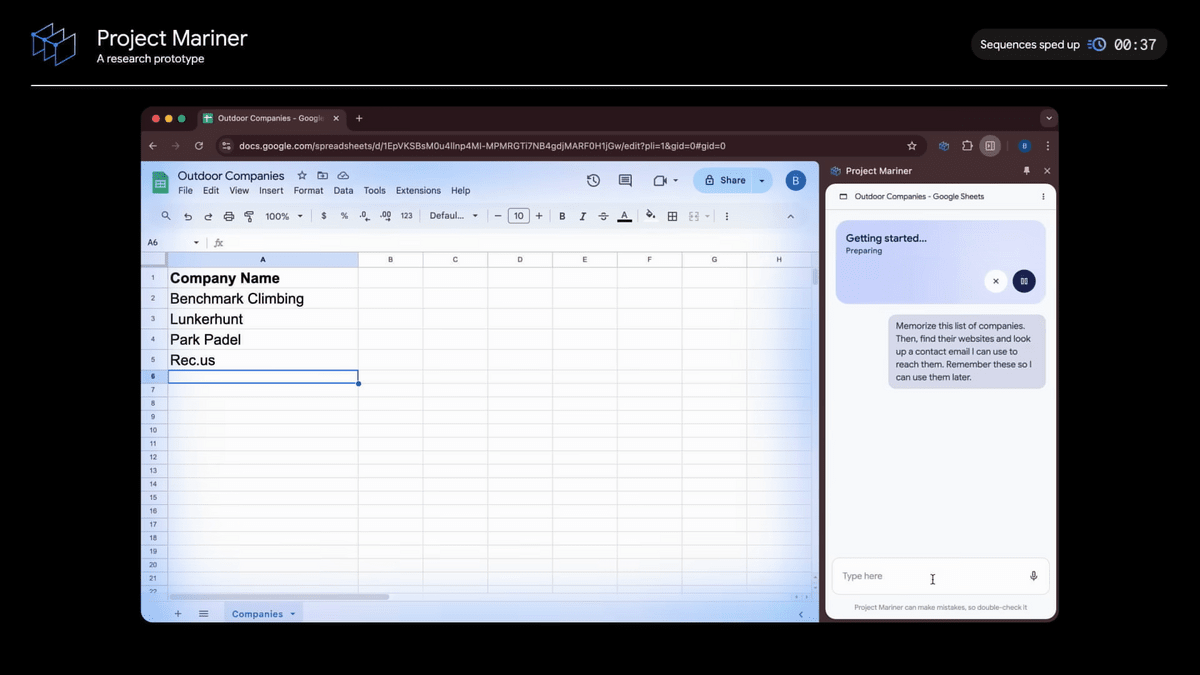Toggle italic formatting in the toolbar
The width and height of the screenshot is (1200, 675).
coord(581,215)
